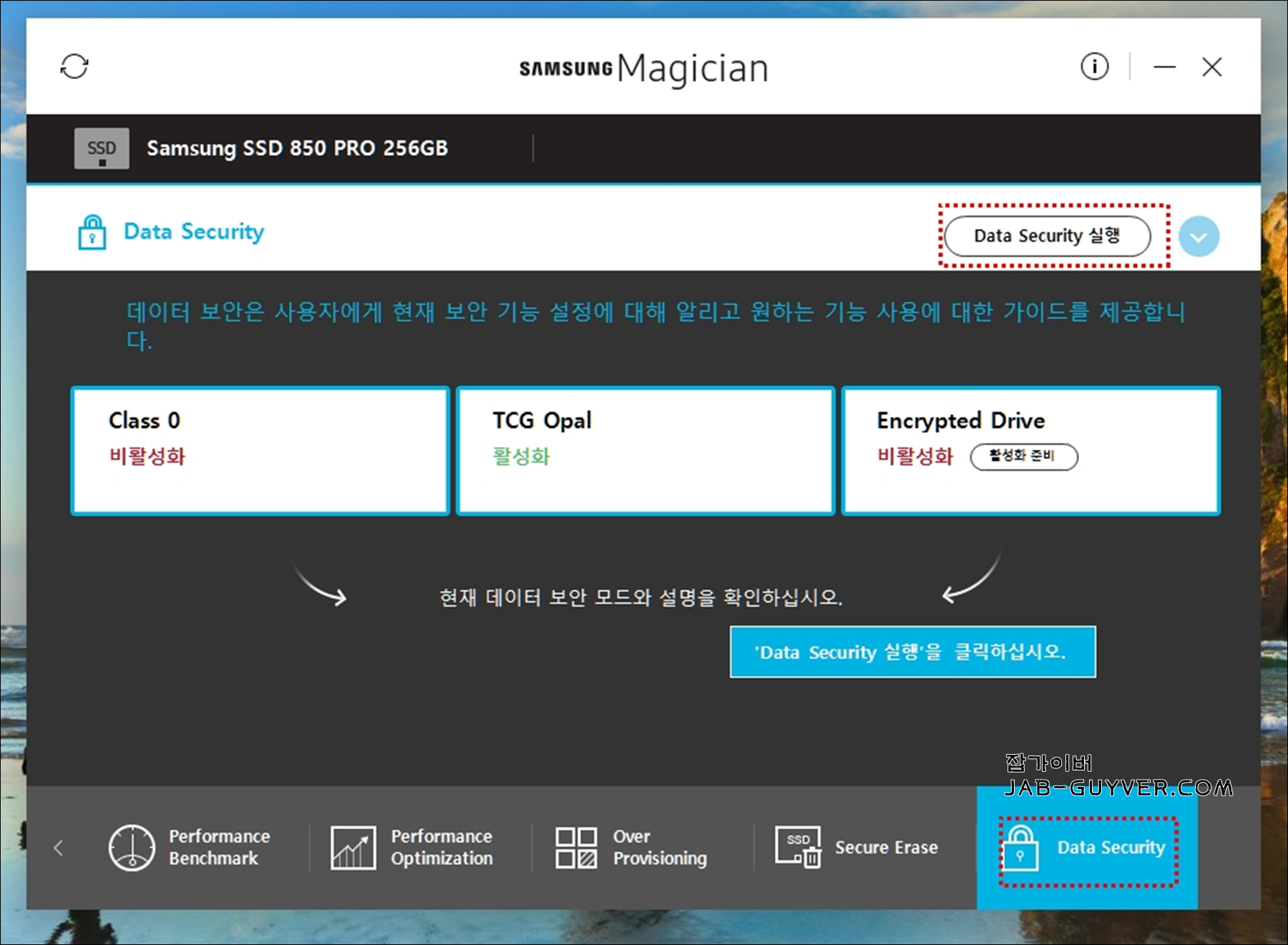Click the 비활성화 status under Class 0

click(147, 456)
